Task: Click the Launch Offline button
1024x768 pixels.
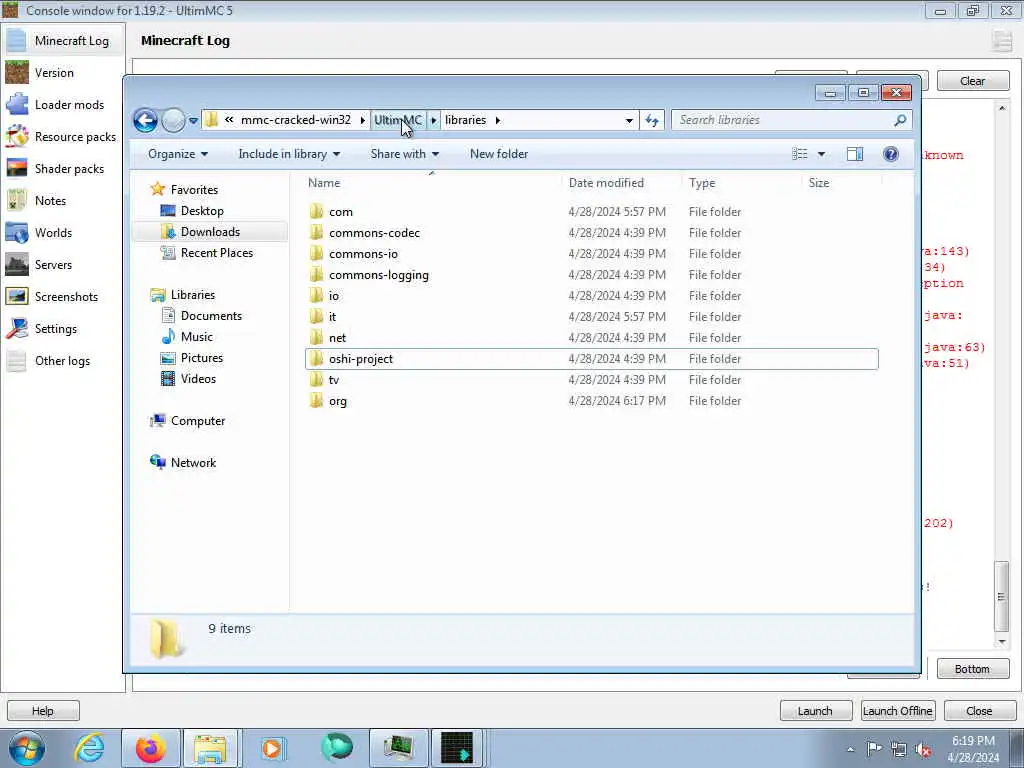Action: (897, 711)
